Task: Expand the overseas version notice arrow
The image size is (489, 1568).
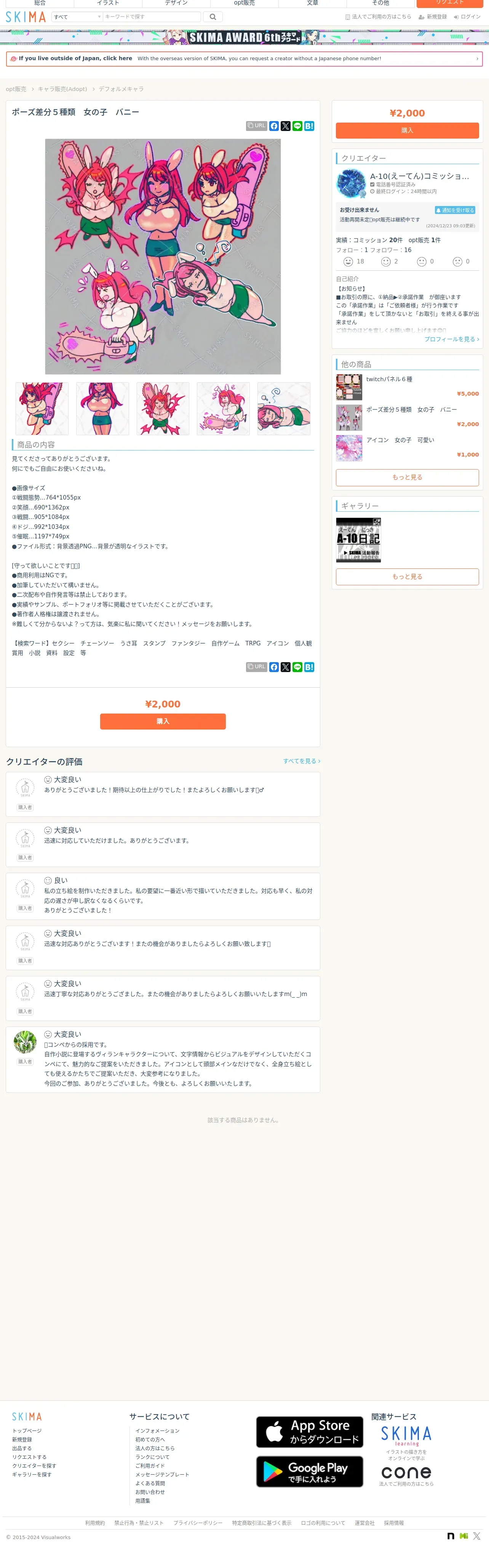Action: click(x=477, y=59)
